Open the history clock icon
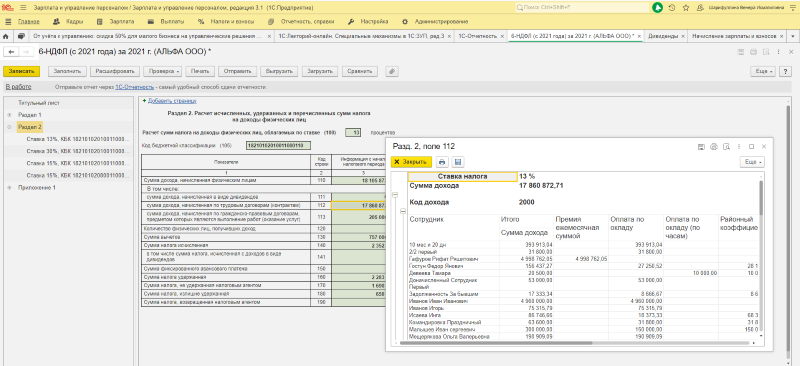The image size is (800, 366). [x=672, y=8]
